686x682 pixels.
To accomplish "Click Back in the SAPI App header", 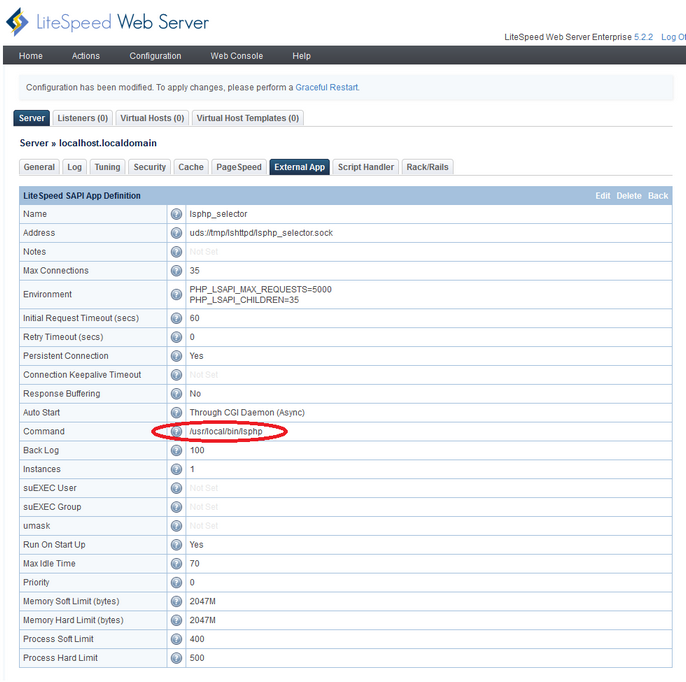I will tap(658, 196).
